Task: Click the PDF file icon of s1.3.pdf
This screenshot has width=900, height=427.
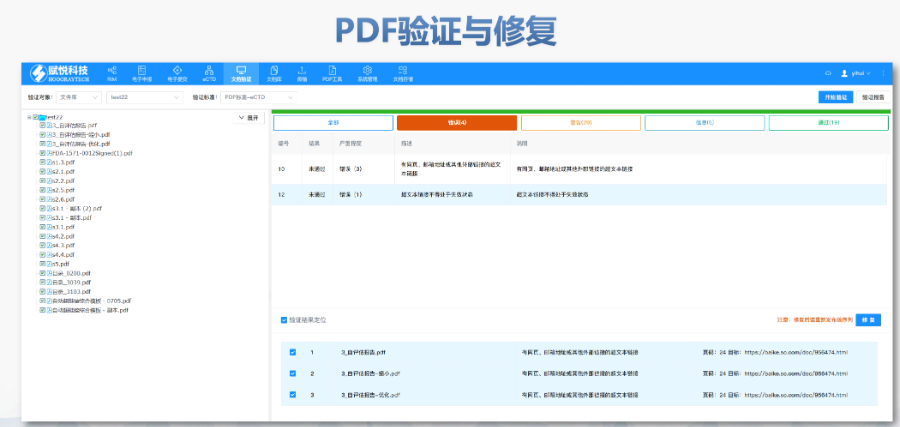Action: (49, 162)
